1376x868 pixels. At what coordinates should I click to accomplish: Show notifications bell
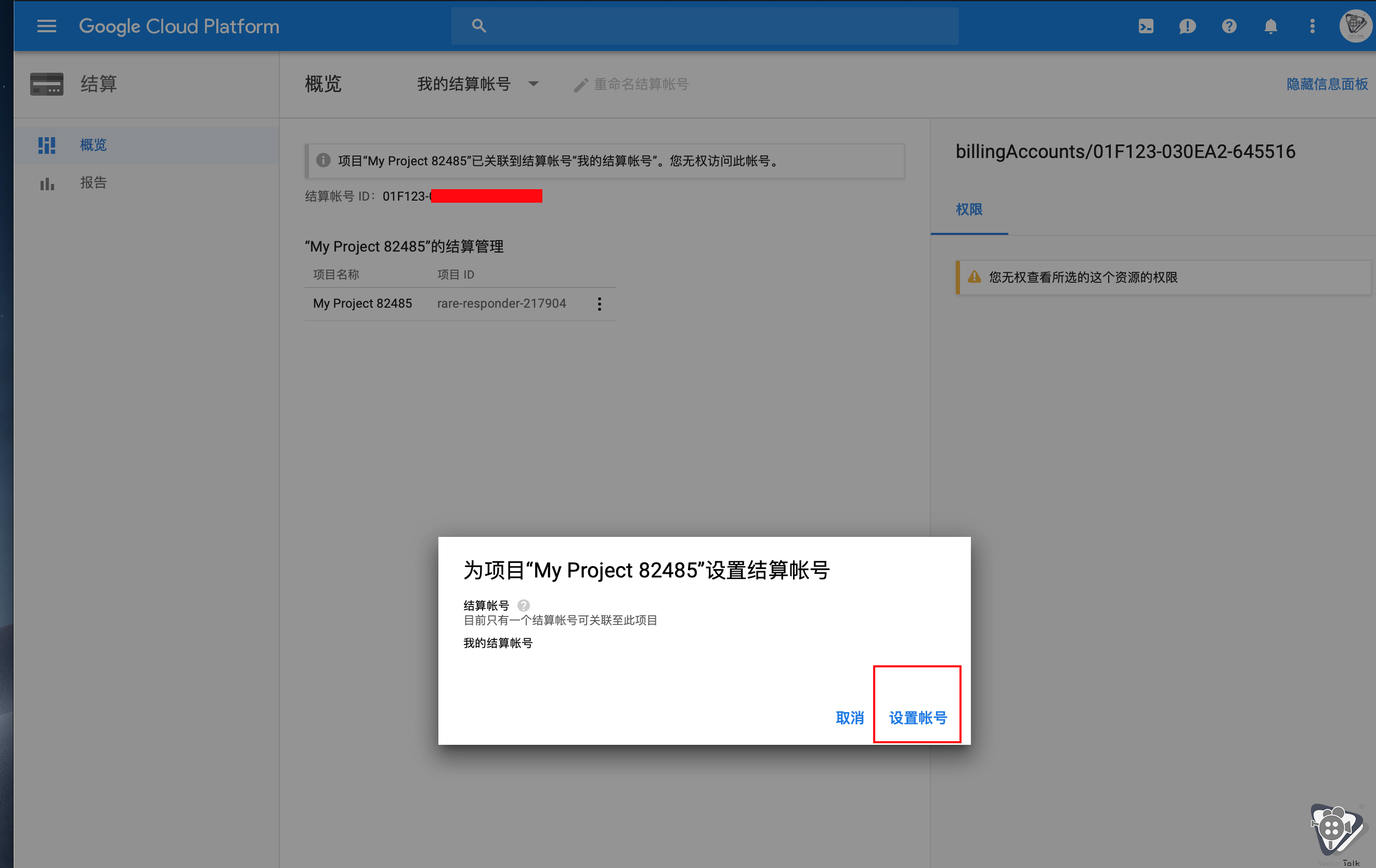(1270, 27)
